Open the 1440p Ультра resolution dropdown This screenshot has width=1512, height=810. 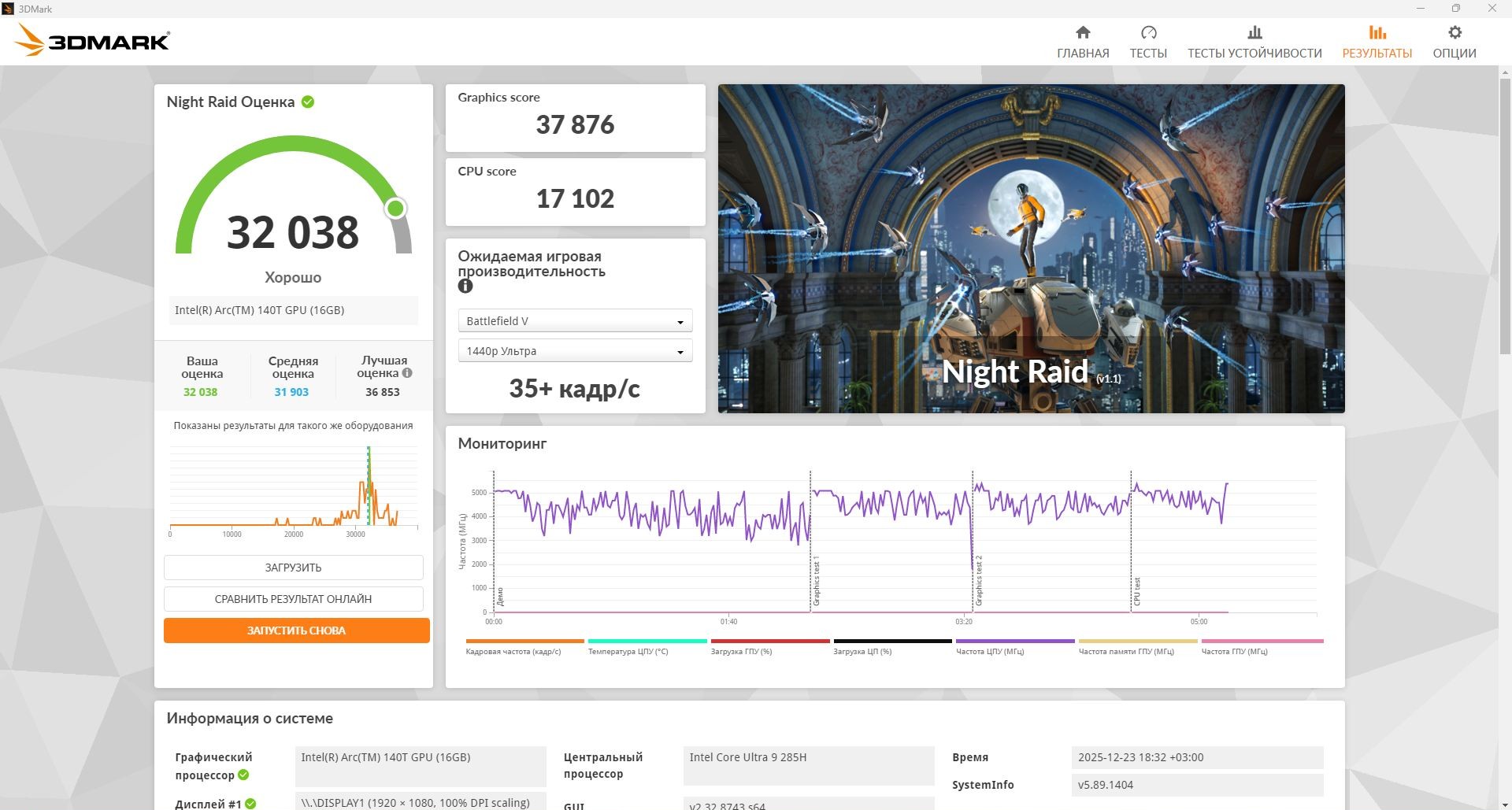click(x=575, y=351)
